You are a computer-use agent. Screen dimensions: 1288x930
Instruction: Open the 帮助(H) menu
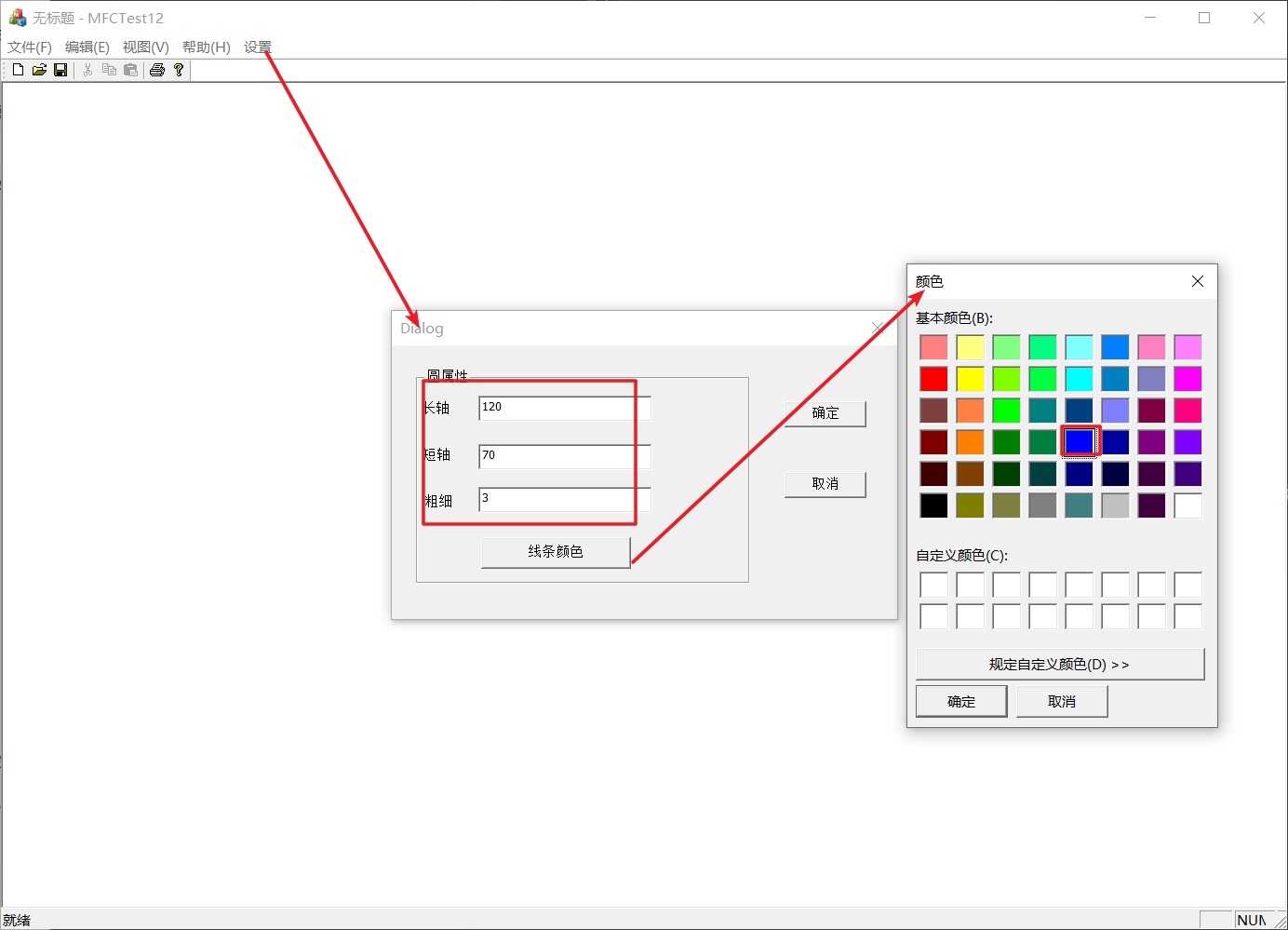coord(207,47)
